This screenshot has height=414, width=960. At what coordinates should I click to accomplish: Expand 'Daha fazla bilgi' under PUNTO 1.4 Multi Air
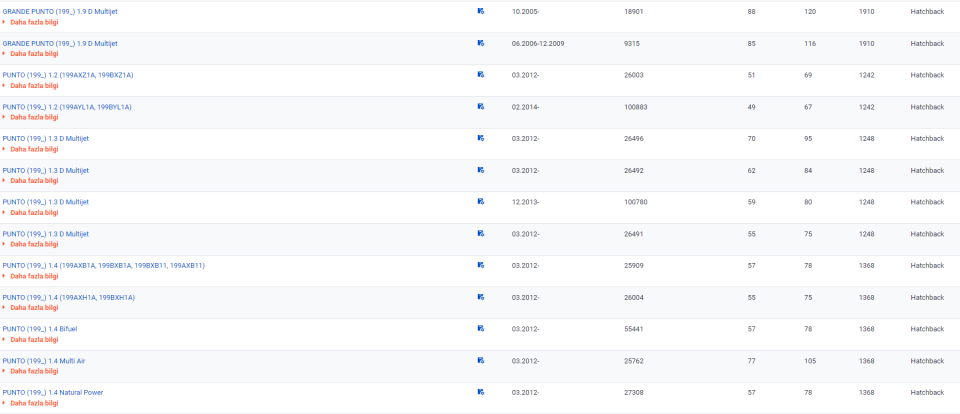[x=33, y=371]
